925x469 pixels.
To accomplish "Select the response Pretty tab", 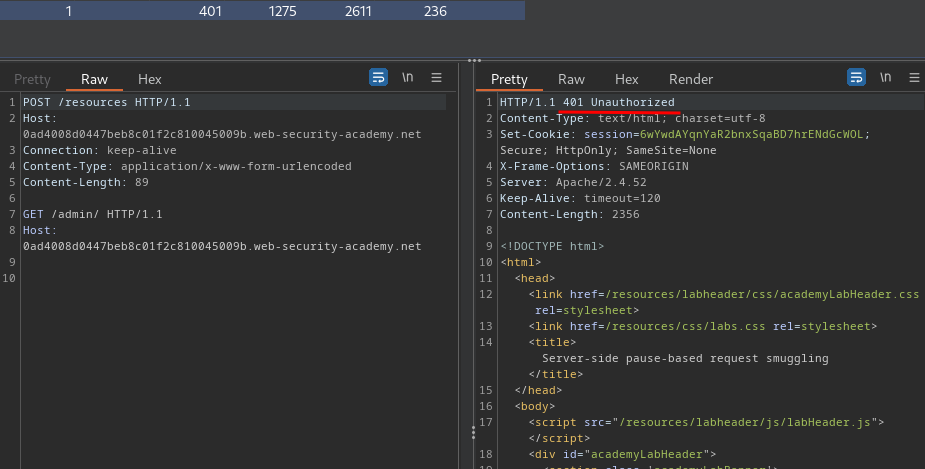I will [x=509, y=79].
